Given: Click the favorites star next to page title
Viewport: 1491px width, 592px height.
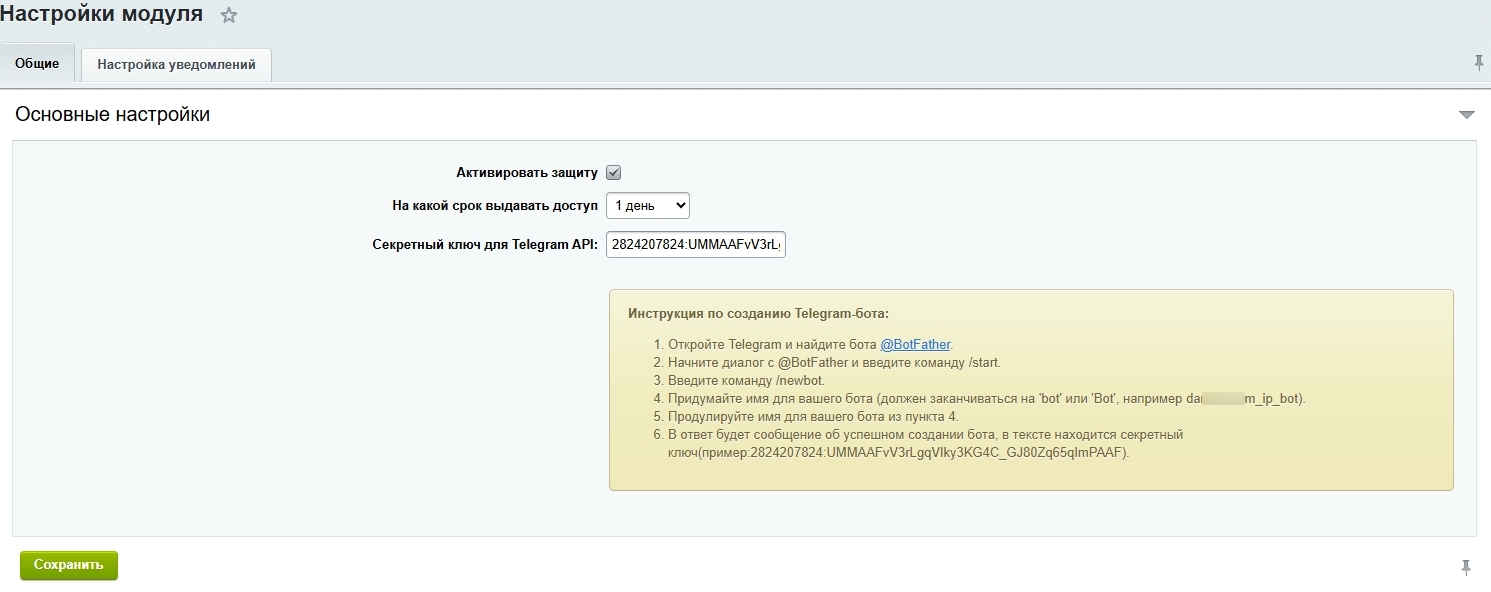Looking at the screenshot, I should tap(229, 16).
